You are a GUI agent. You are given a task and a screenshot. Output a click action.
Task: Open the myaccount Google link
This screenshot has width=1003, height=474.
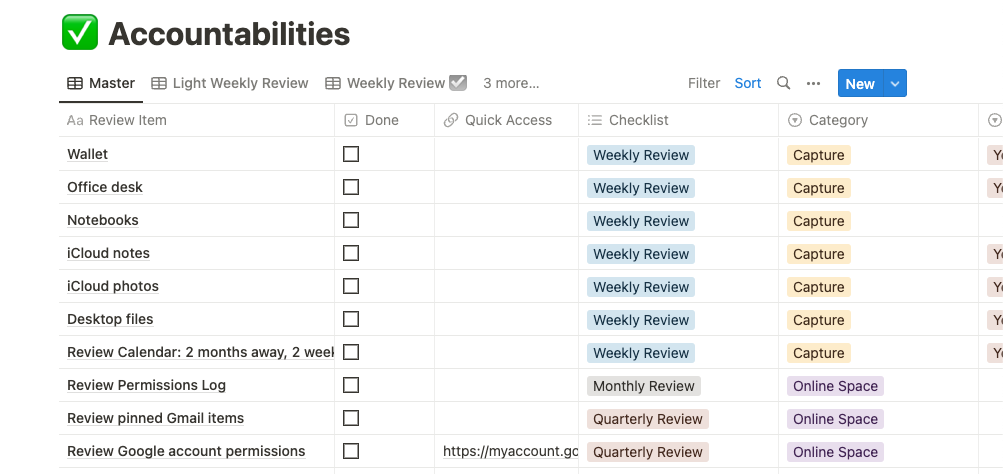(x=510, y=451)
